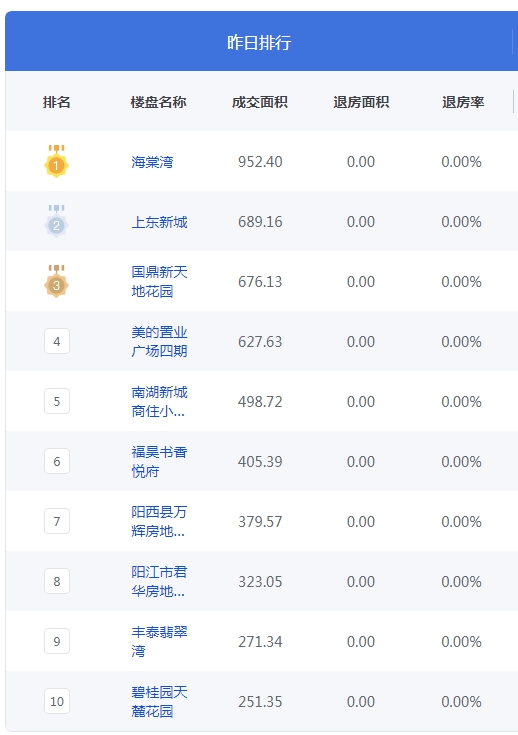This screenshot has height=735, width=518.
Task: Click the gold rank 1 medal icon
Action: (x=56, y=161)
